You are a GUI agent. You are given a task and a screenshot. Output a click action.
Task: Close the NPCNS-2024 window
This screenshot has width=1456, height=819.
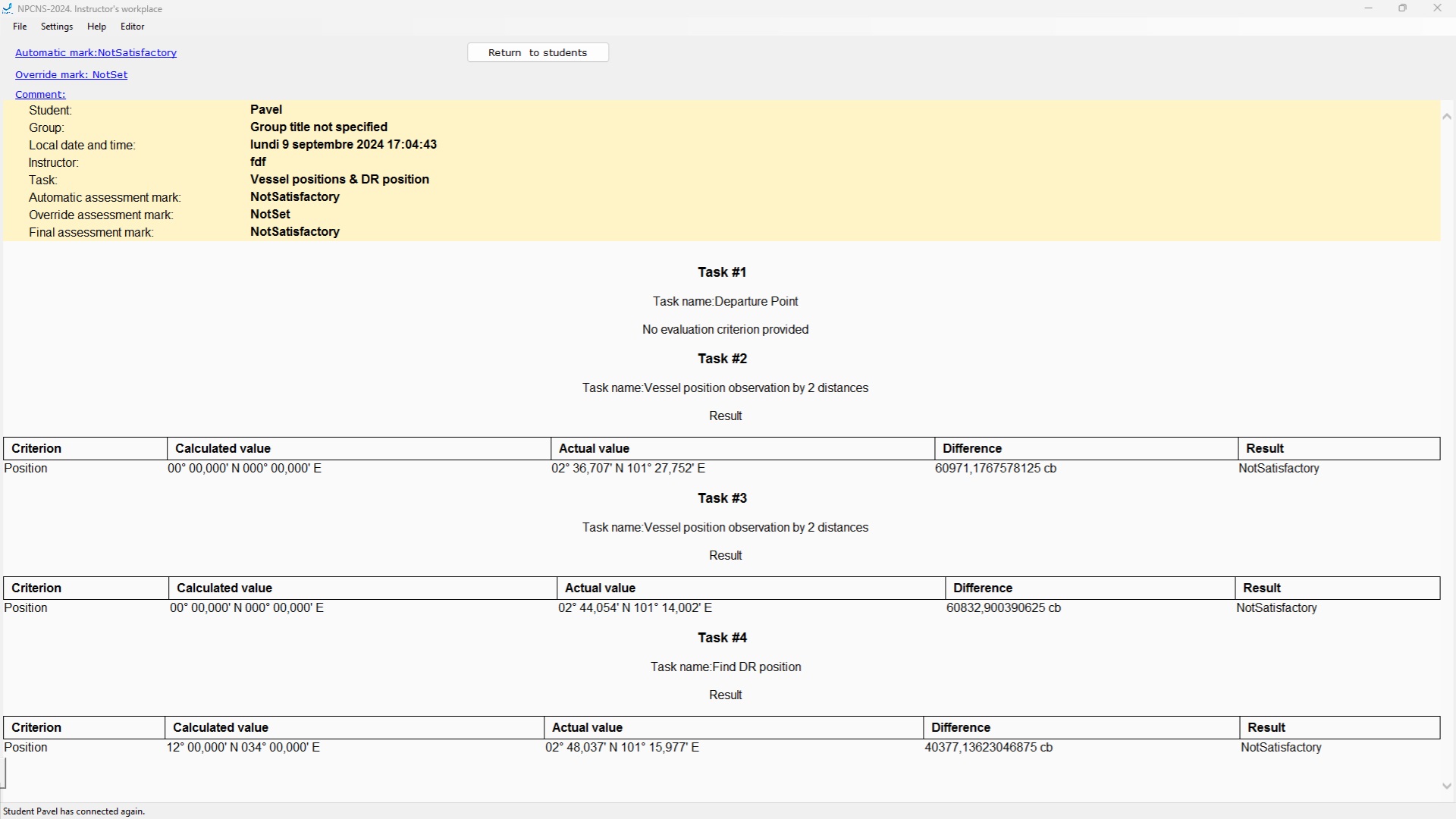tap(1437, 8)
